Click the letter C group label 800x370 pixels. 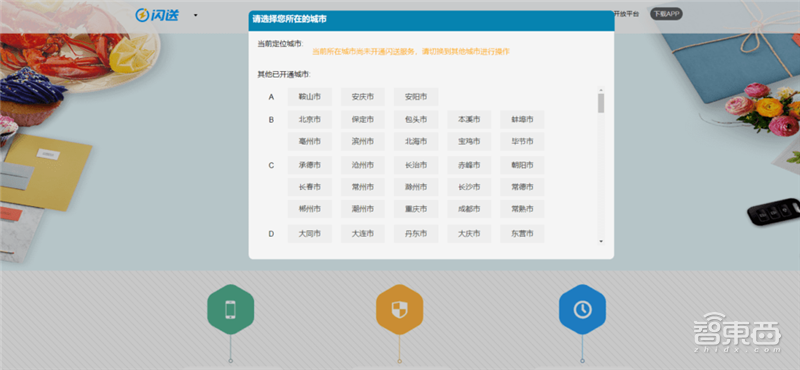(271, 165)
